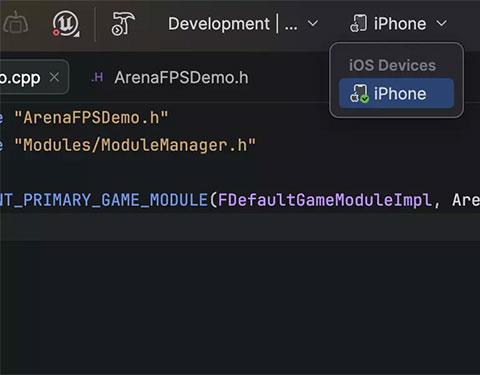The width and height of the screenshot is (480, 375).
Task: Click the iOS Devices section header
Action: 392,65
